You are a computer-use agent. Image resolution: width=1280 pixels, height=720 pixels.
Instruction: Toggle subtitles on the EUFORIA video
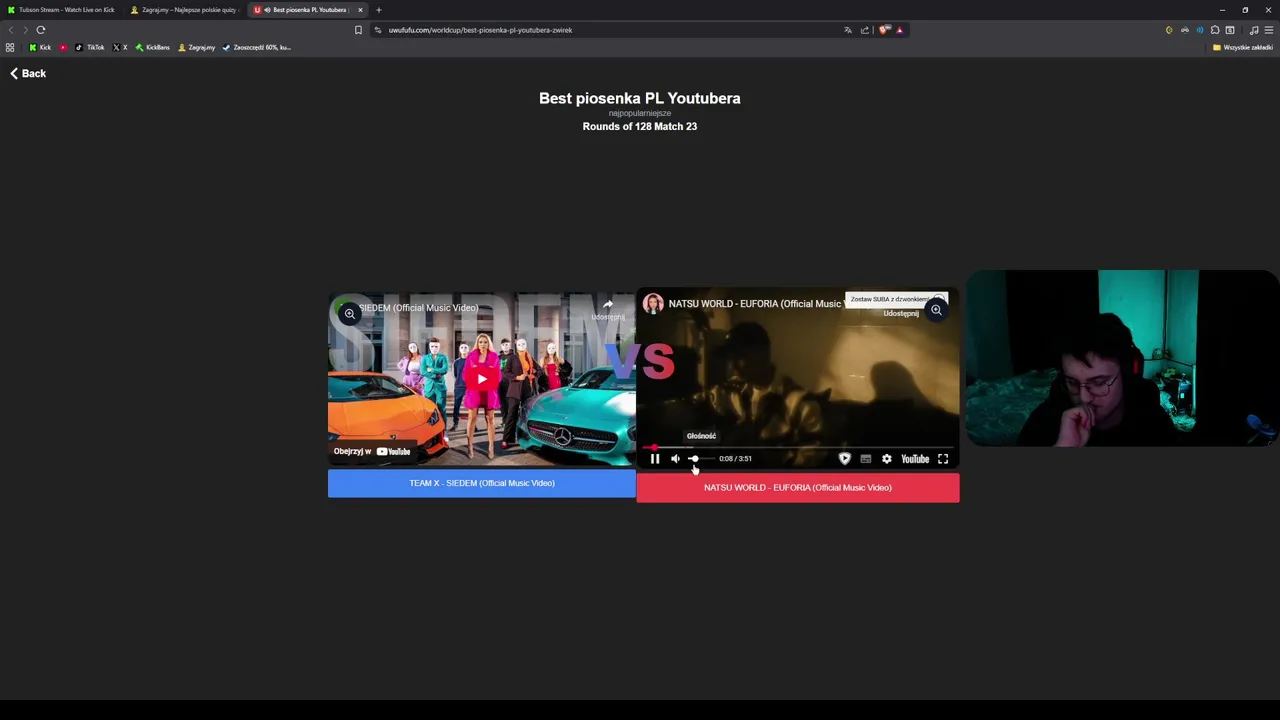(865, 459)
